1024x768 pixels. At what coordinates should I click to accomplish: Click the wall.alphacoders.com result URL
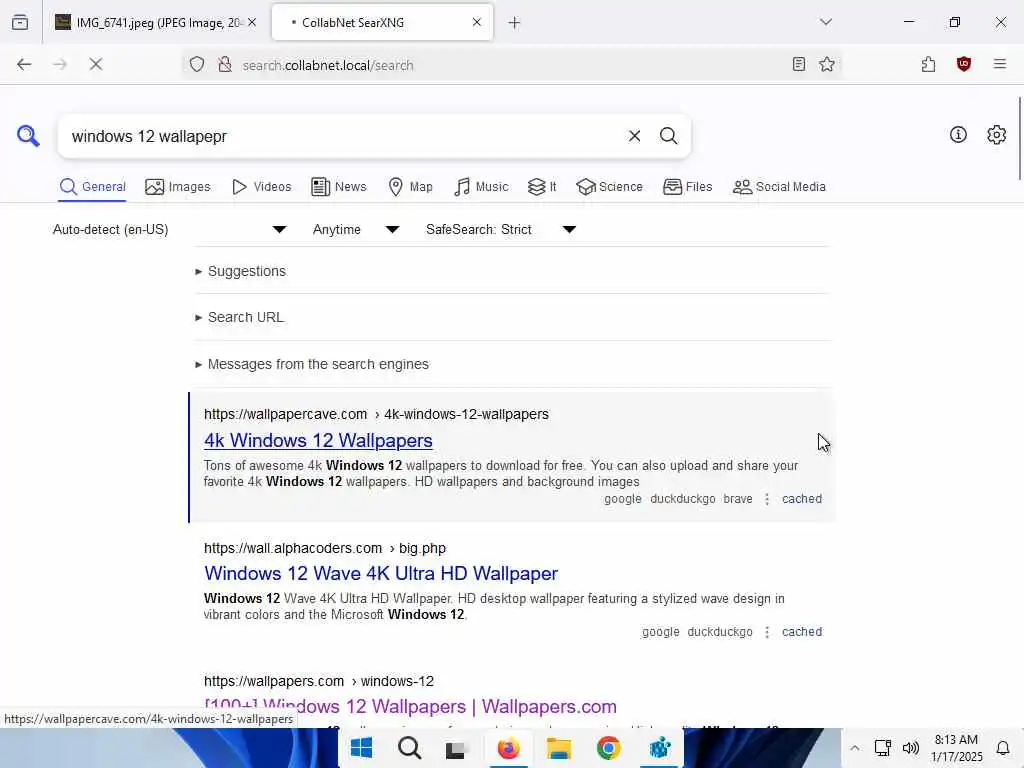(x=325, y=549)
